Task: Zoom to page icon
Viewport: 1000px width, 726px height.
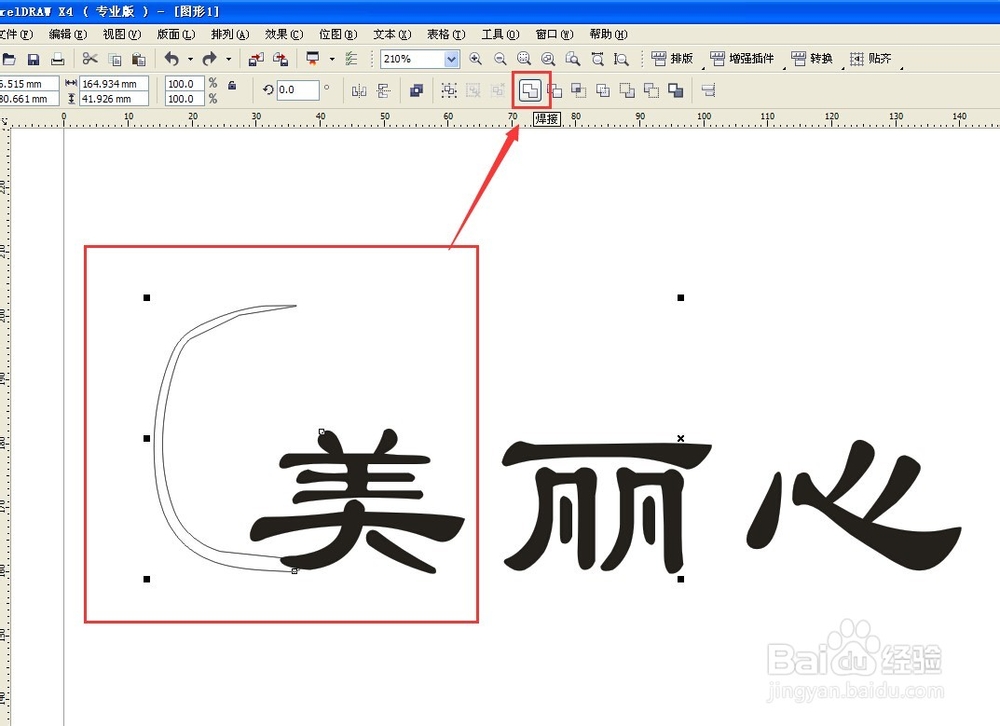Action: coord(573,59)
